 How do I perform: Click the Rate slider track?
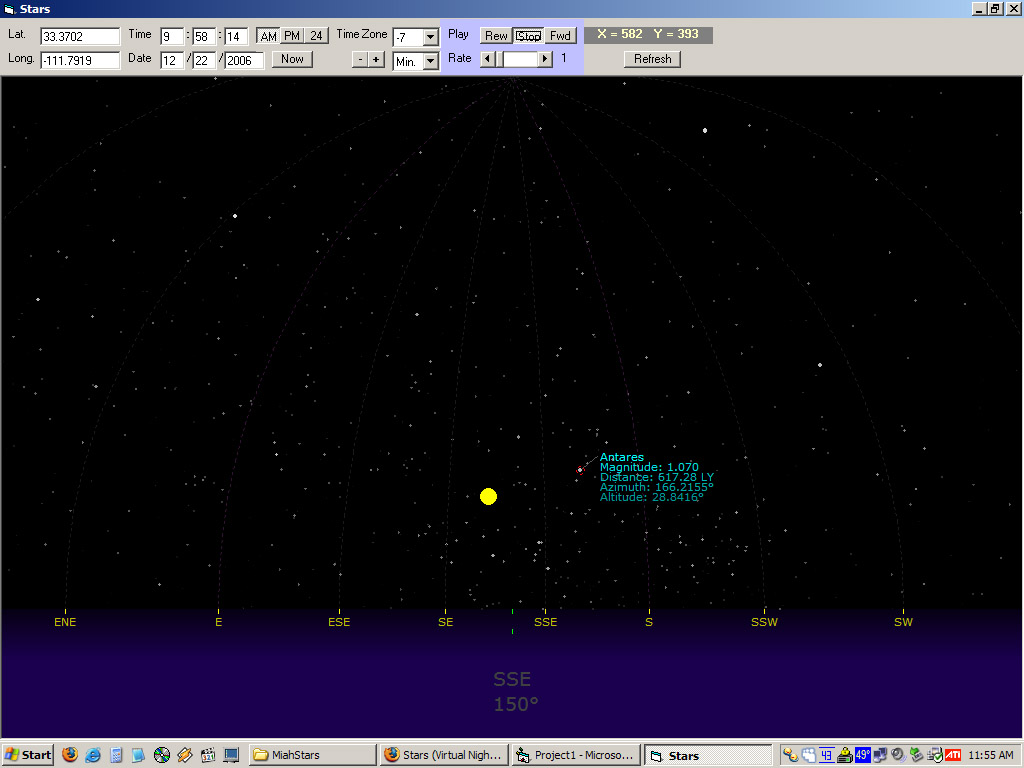(518, 59)
